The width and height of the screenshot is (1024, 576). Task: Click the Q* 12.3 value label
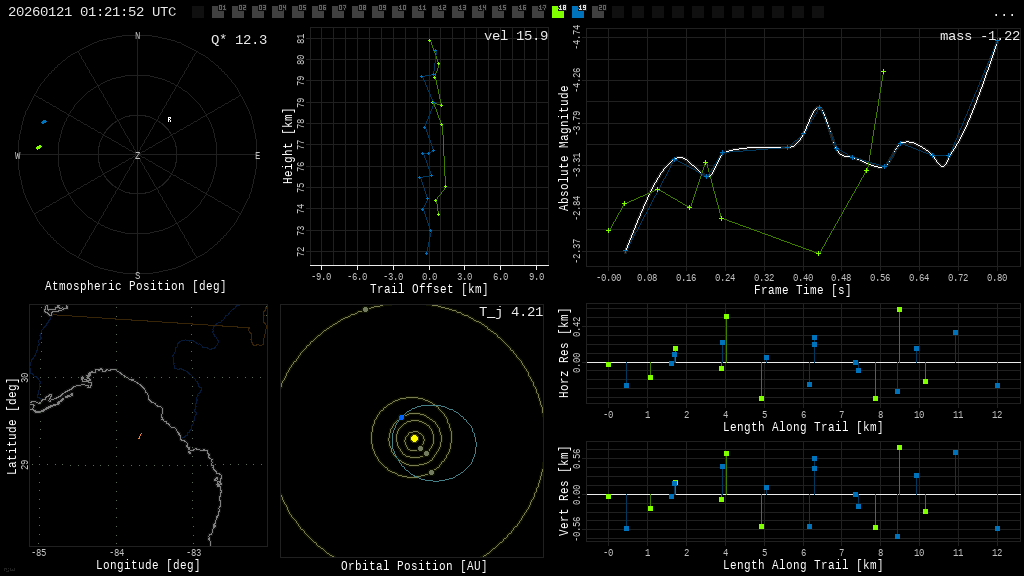pos(238,40)
